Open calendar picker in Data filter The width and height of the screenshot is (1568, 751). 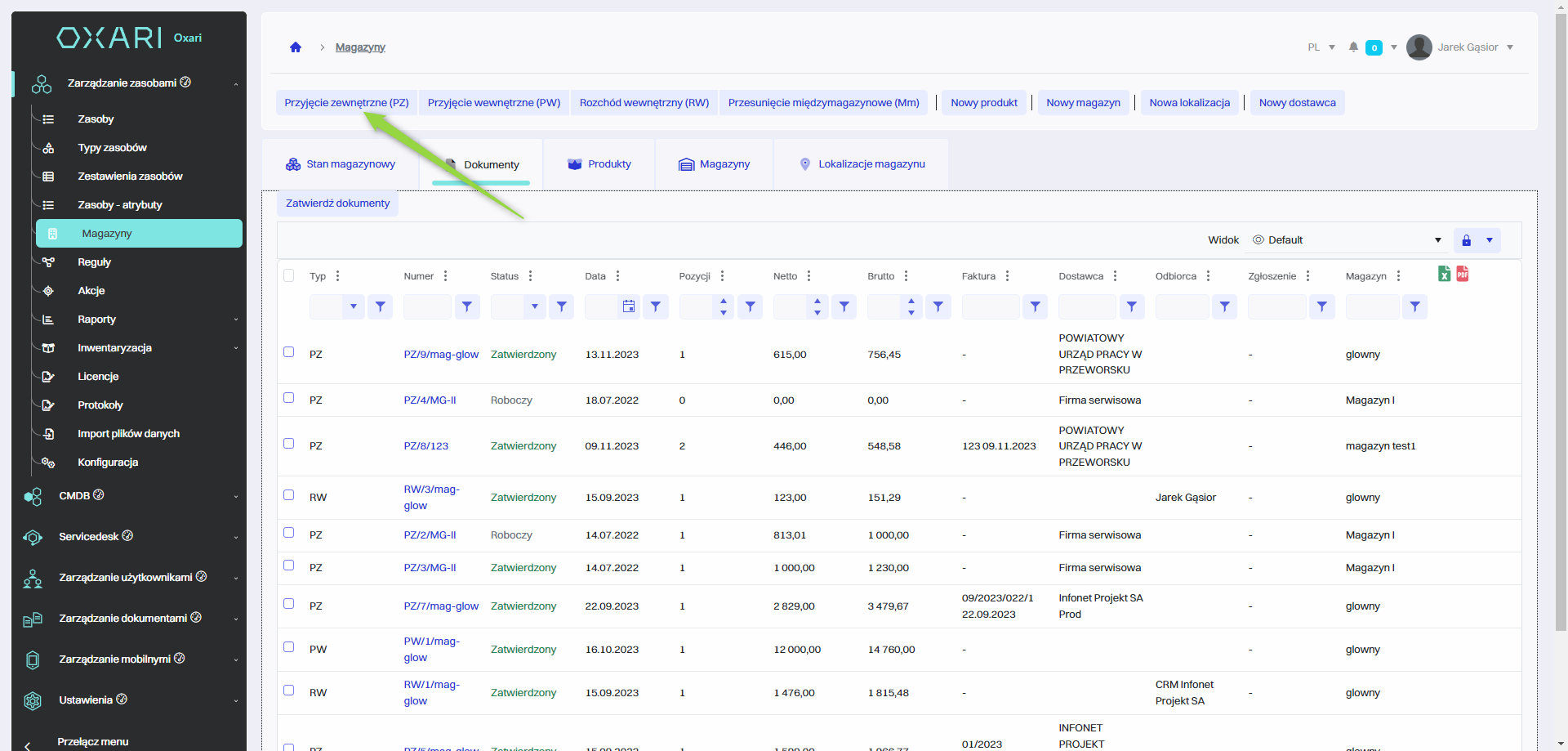[628, 306]
